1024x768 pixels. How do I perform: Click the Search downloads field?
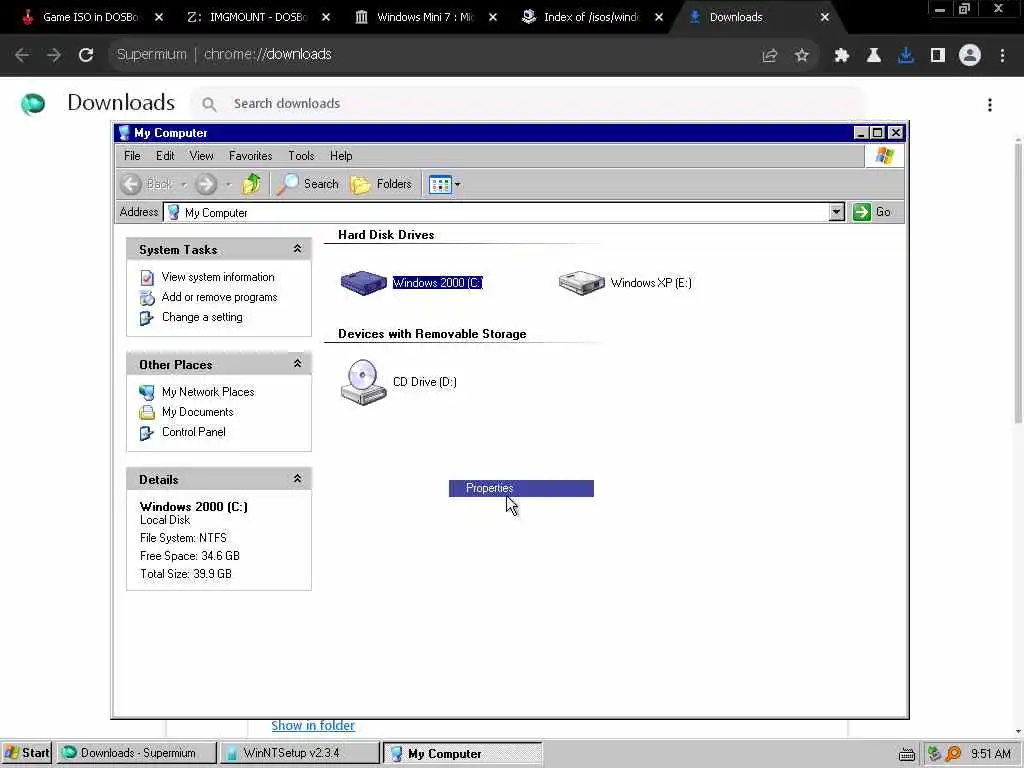(529, 104)
